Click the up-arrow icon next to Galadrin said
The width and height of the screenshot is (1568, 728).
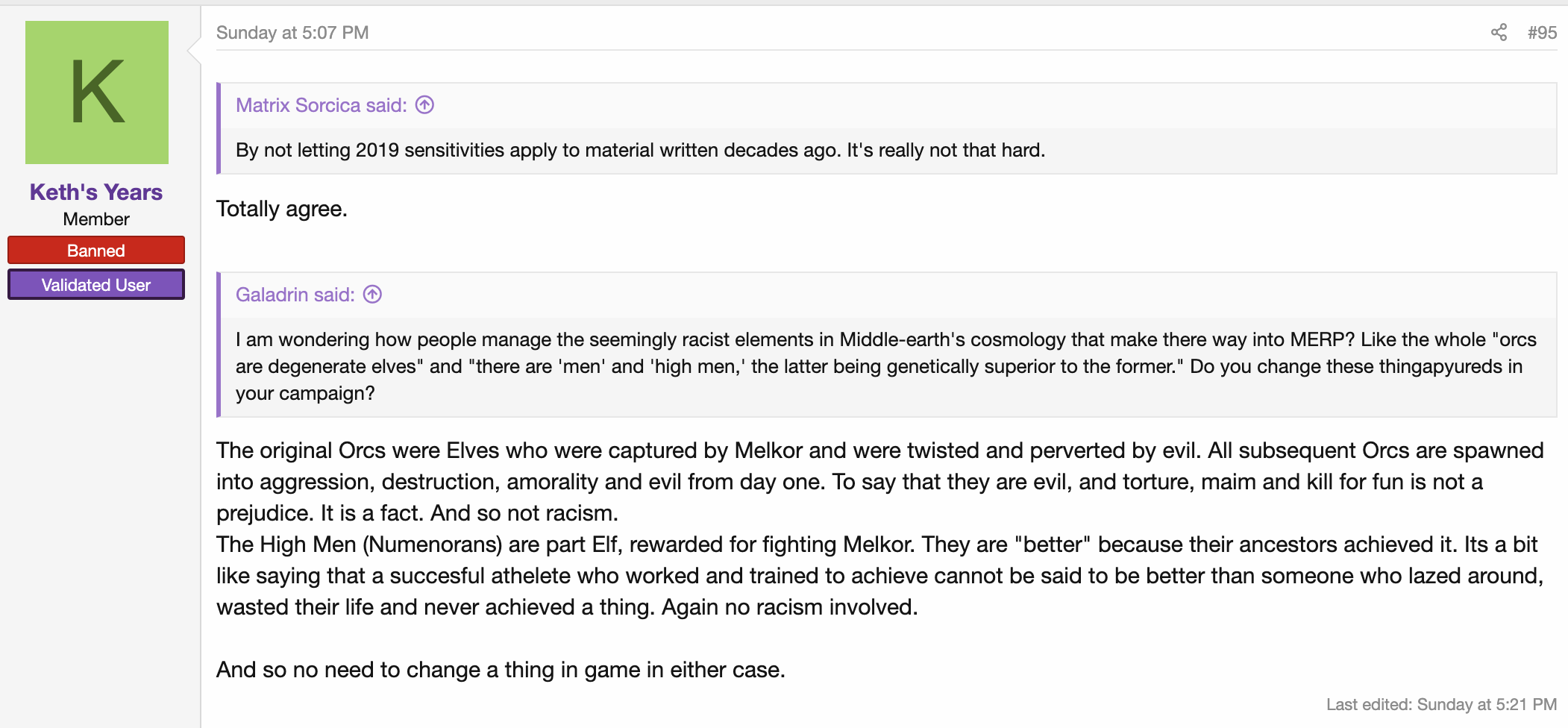[372, 295]
